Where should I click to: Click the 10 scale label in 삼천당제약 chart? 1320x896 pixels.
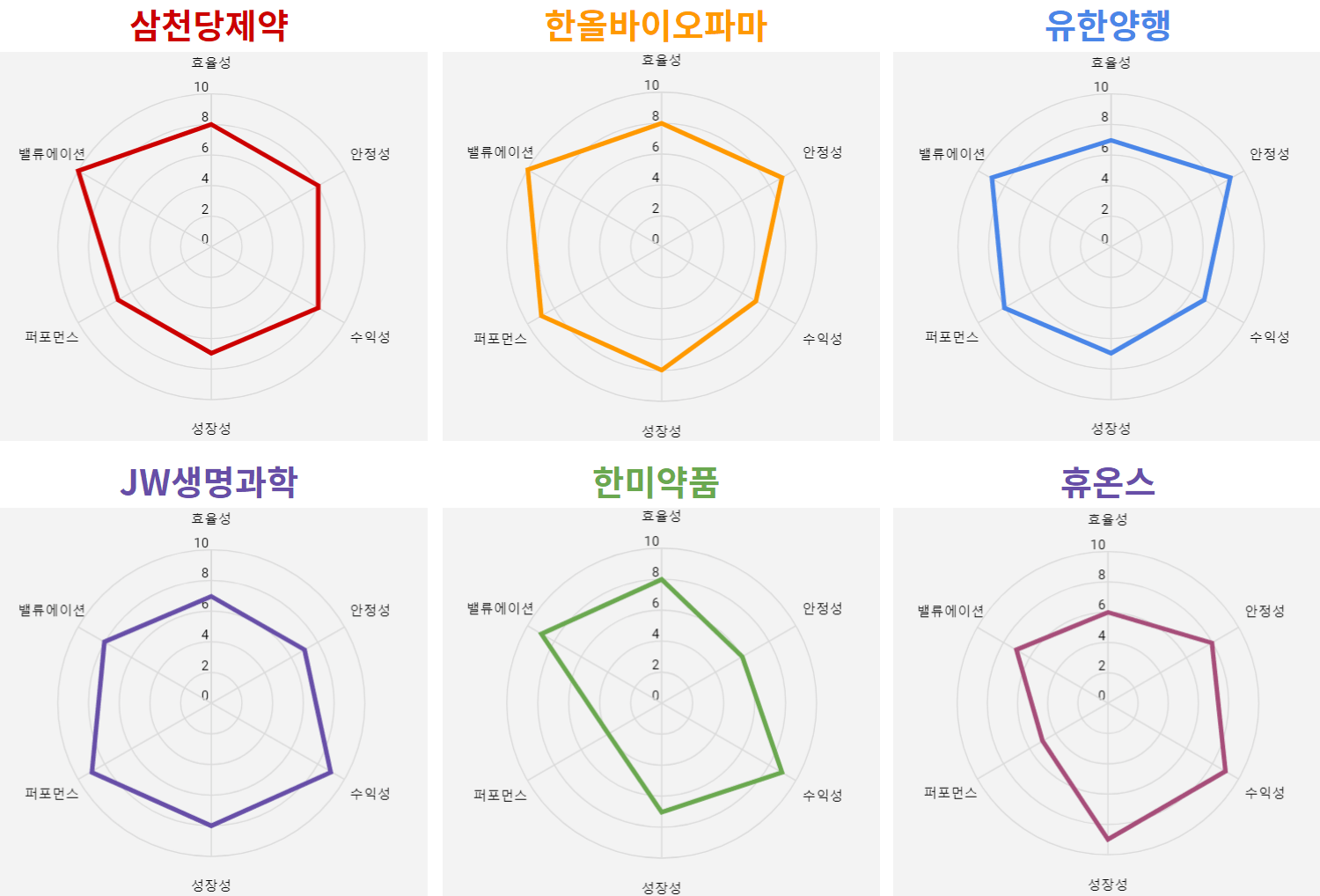(202, 86)
